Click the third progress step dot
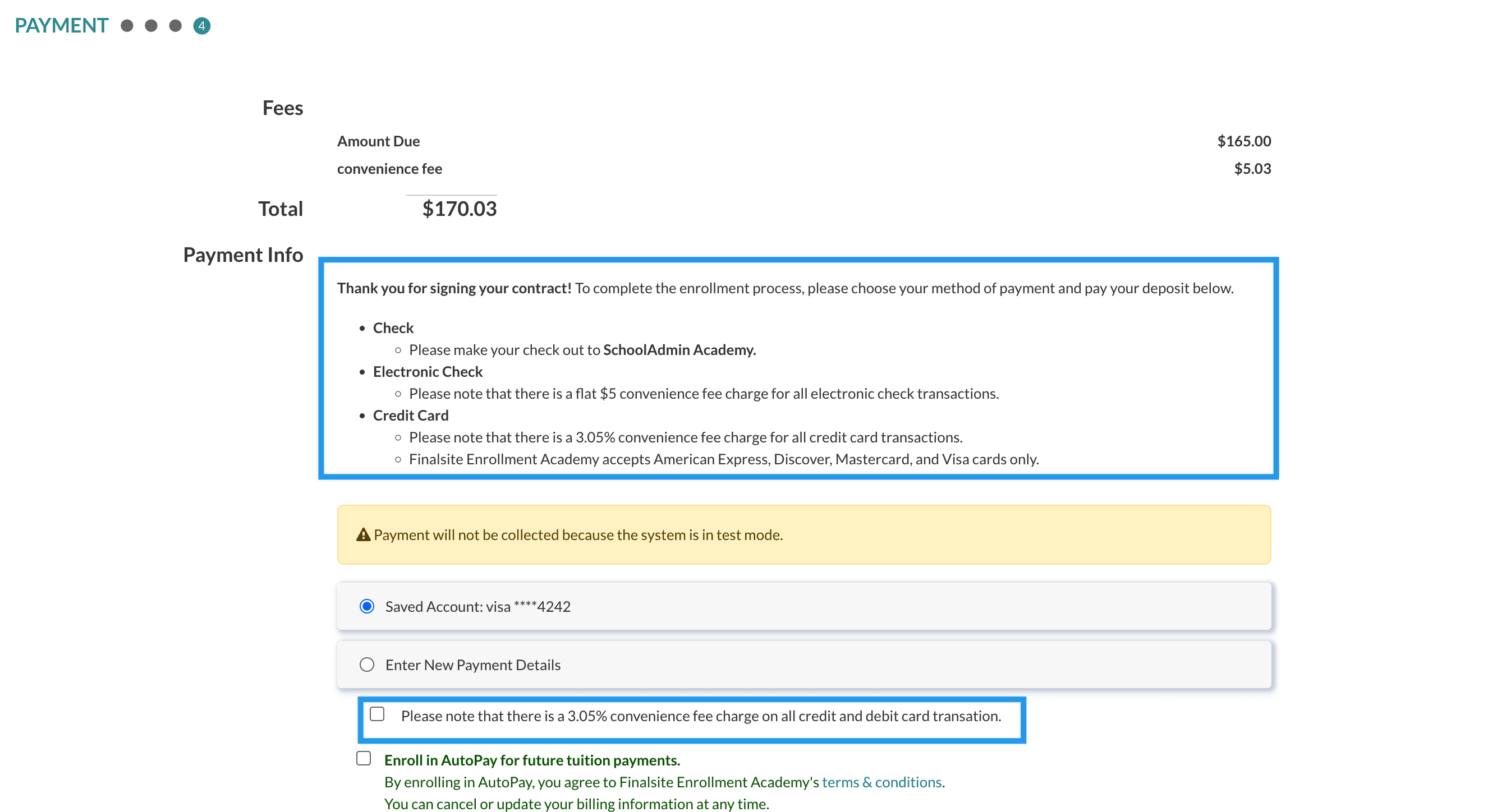This screenshot has height=812, width=1488. (x=176, y=26)
